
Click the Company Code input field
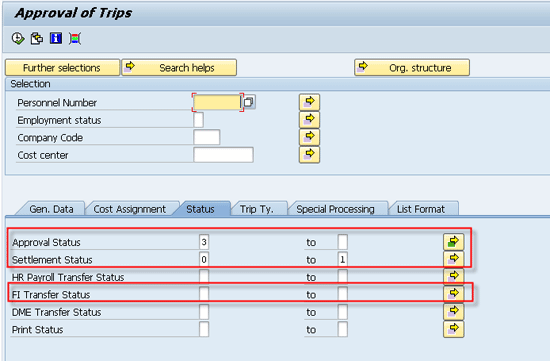point(207,137)
